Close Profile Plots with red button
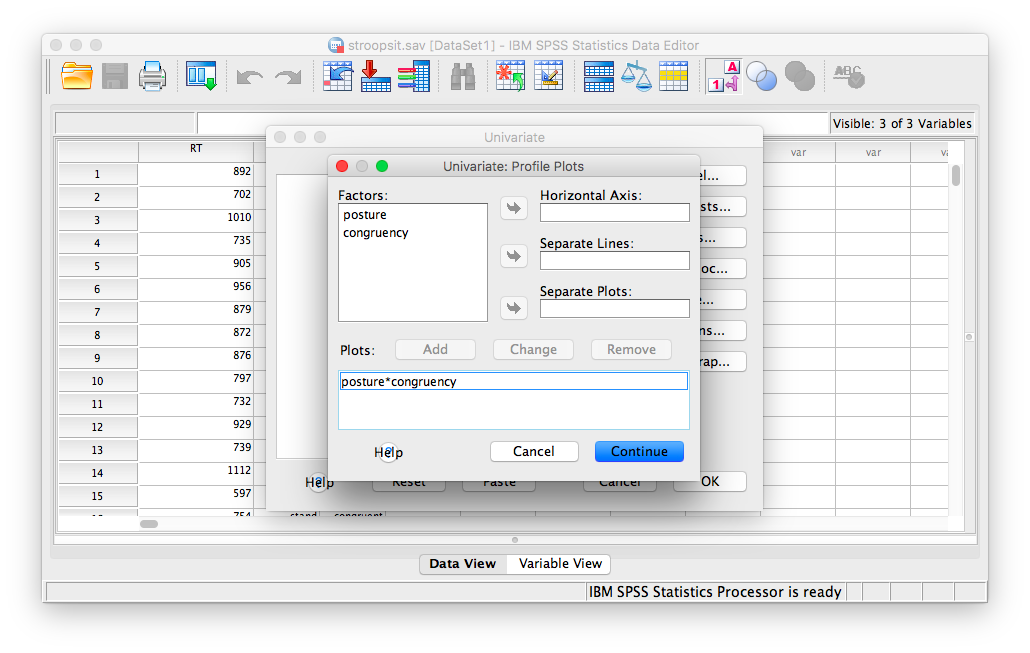Viewport: 1030px width, 653px height. [x=342, y=166]
